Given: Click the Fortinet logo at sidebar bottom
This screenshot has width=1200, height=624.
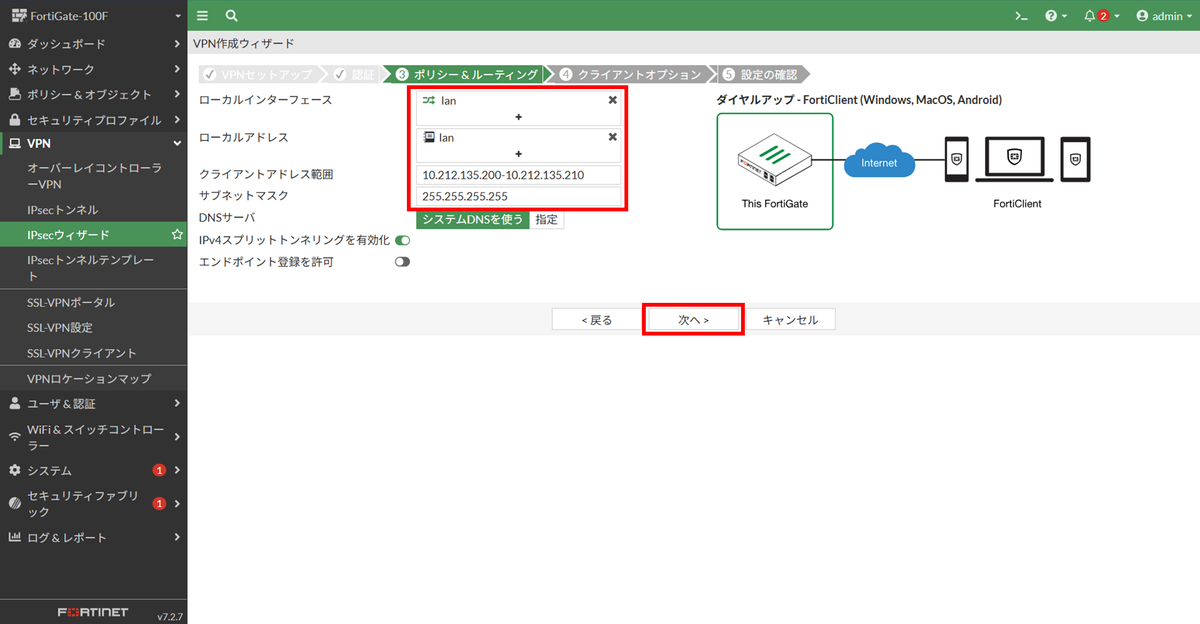Looking at the screenshot, I should [x=92, y=612].
